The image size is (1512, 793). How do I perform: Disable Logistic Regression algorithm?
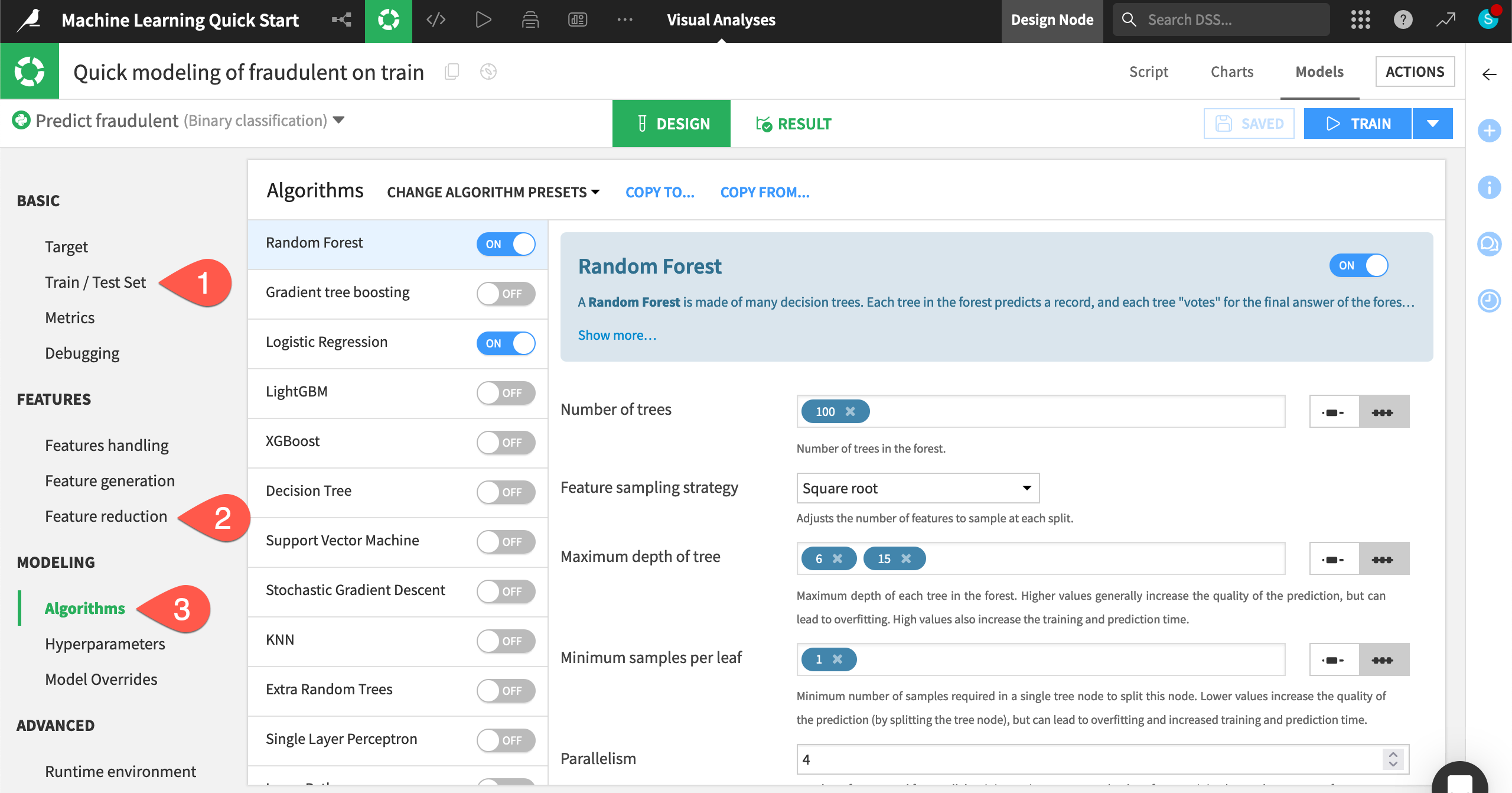[506, 343]
